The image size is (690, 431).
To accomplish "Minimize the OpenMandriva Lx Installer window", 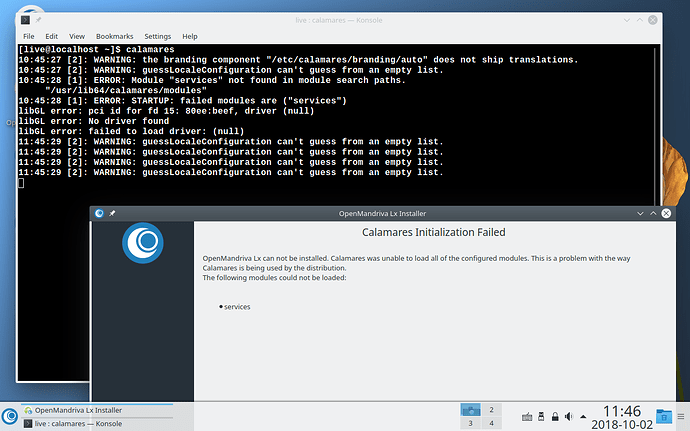I will (x=640, y=214).
